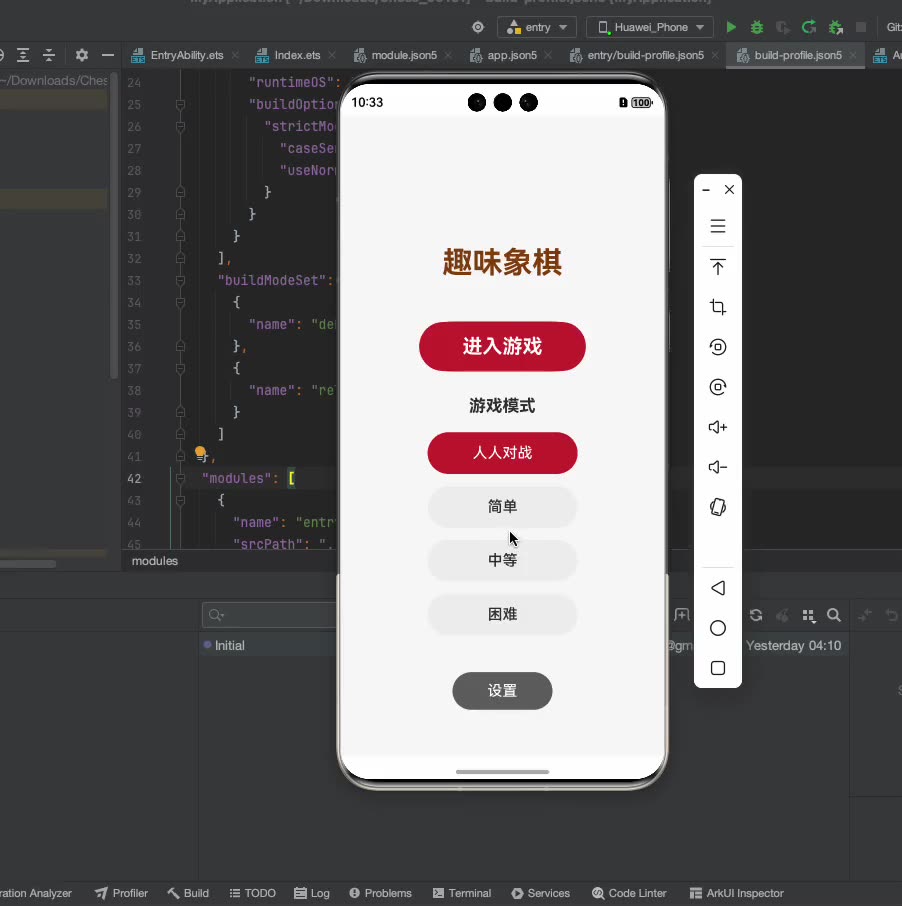Open the entry run configuration dropdown
This screenshot has width=902, height=906.
pos(536,28)
